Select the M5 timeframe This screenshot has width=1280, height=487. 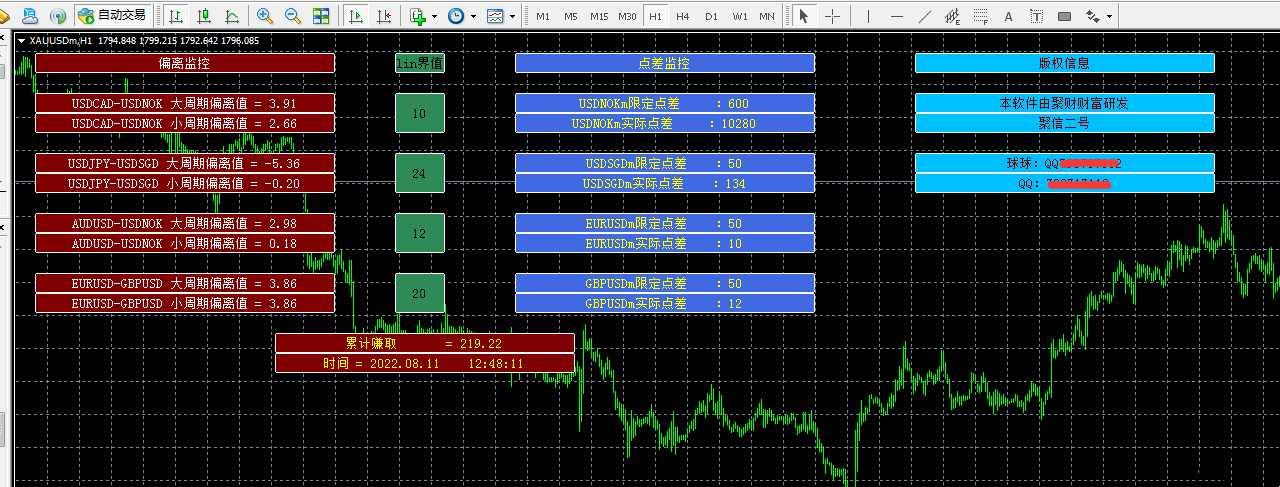coord(570,16)
